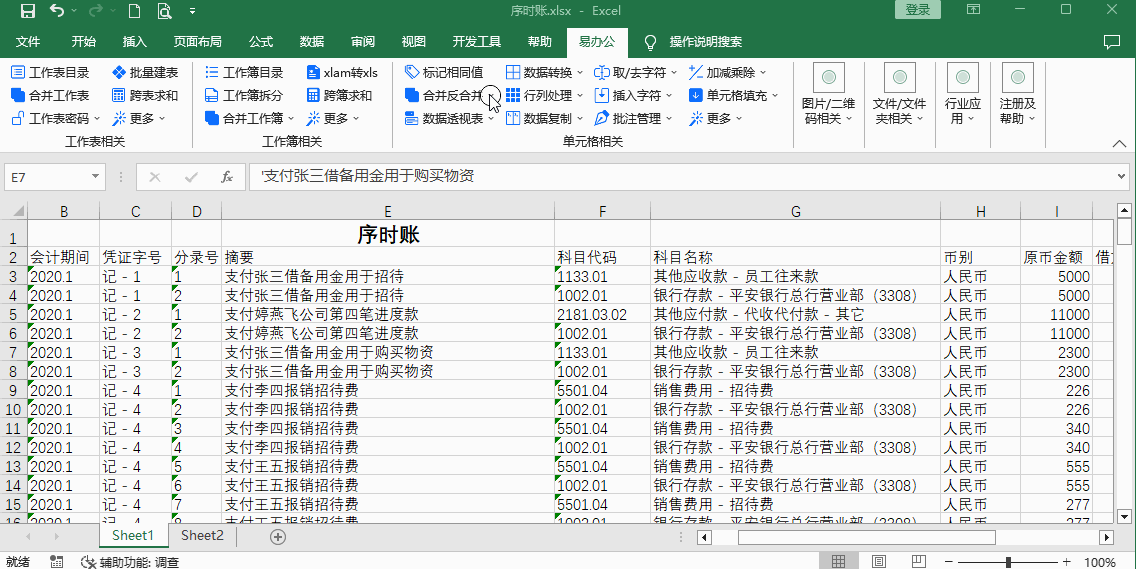Image resolution: width=1136 pixels, height=569 pixels.
Task: Expand 行列处理 dropdown
Action: [x=580, y=96]
